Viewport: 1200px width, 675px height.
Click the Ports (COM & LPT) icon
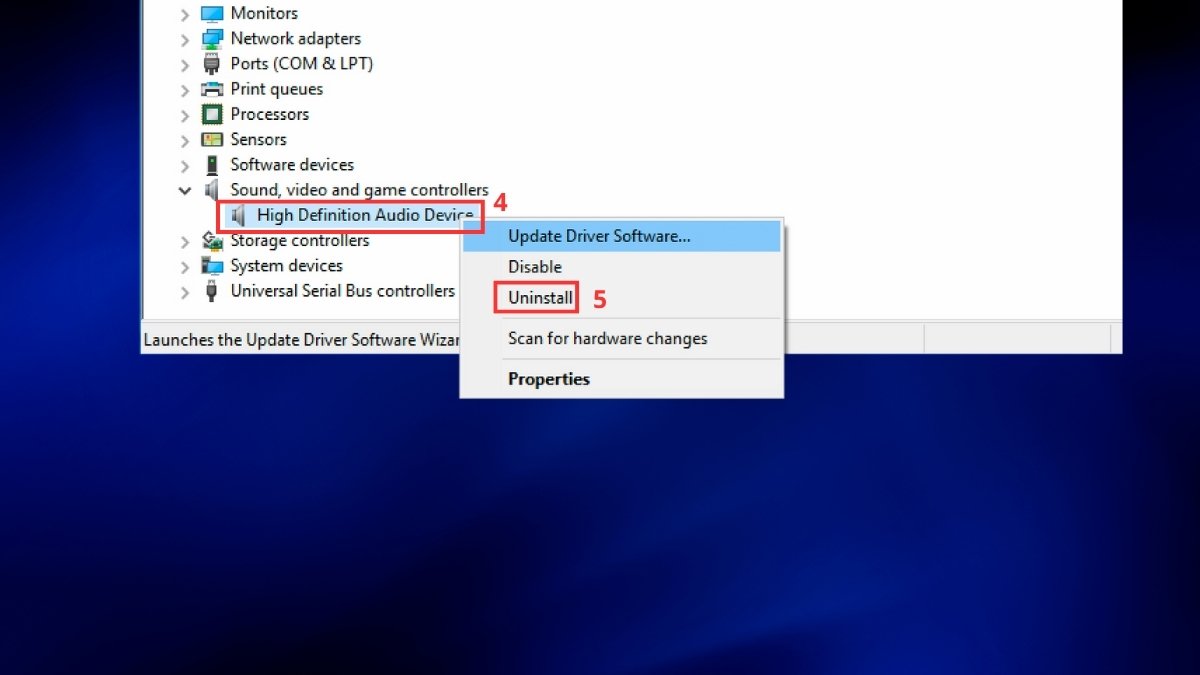[x=211, y=63]
